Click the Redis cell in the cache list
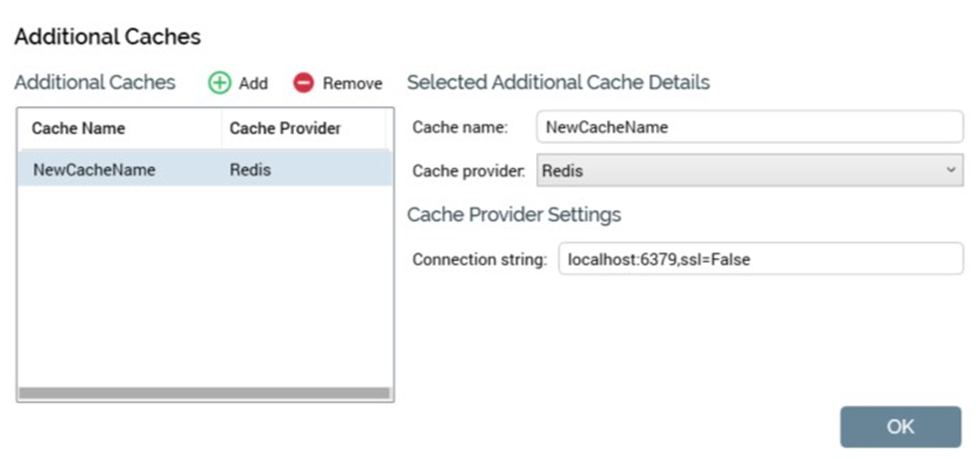The image size is (976, 459). [250, 170]
